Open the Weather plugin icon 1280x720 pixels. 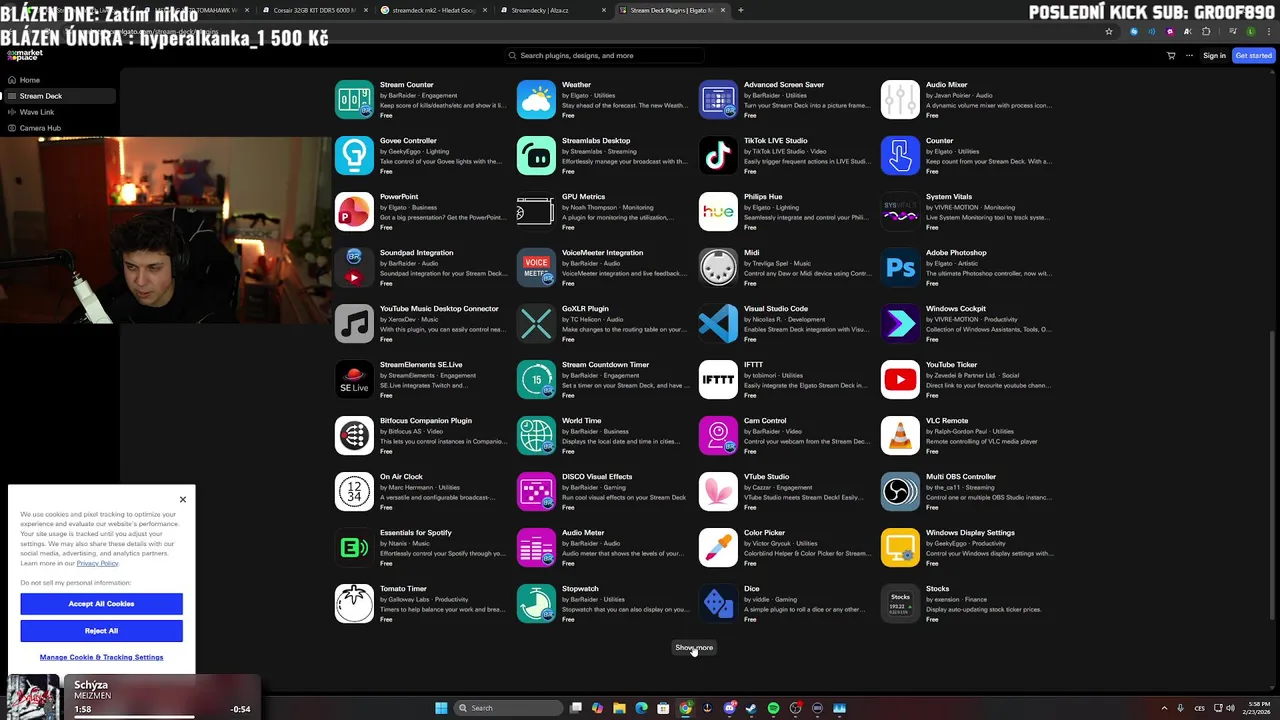[536, 99]
